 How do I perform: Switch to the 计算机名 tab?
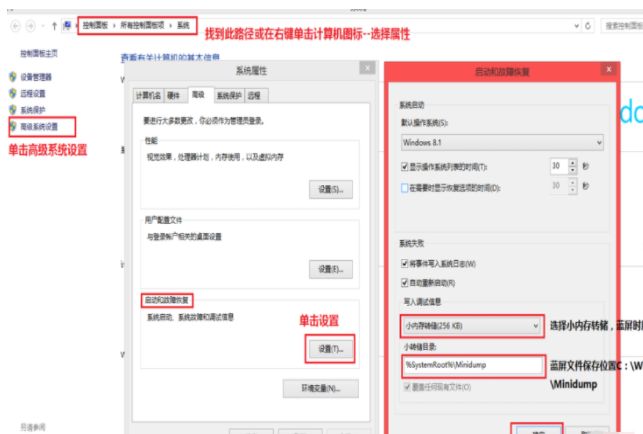click(147, 95)
